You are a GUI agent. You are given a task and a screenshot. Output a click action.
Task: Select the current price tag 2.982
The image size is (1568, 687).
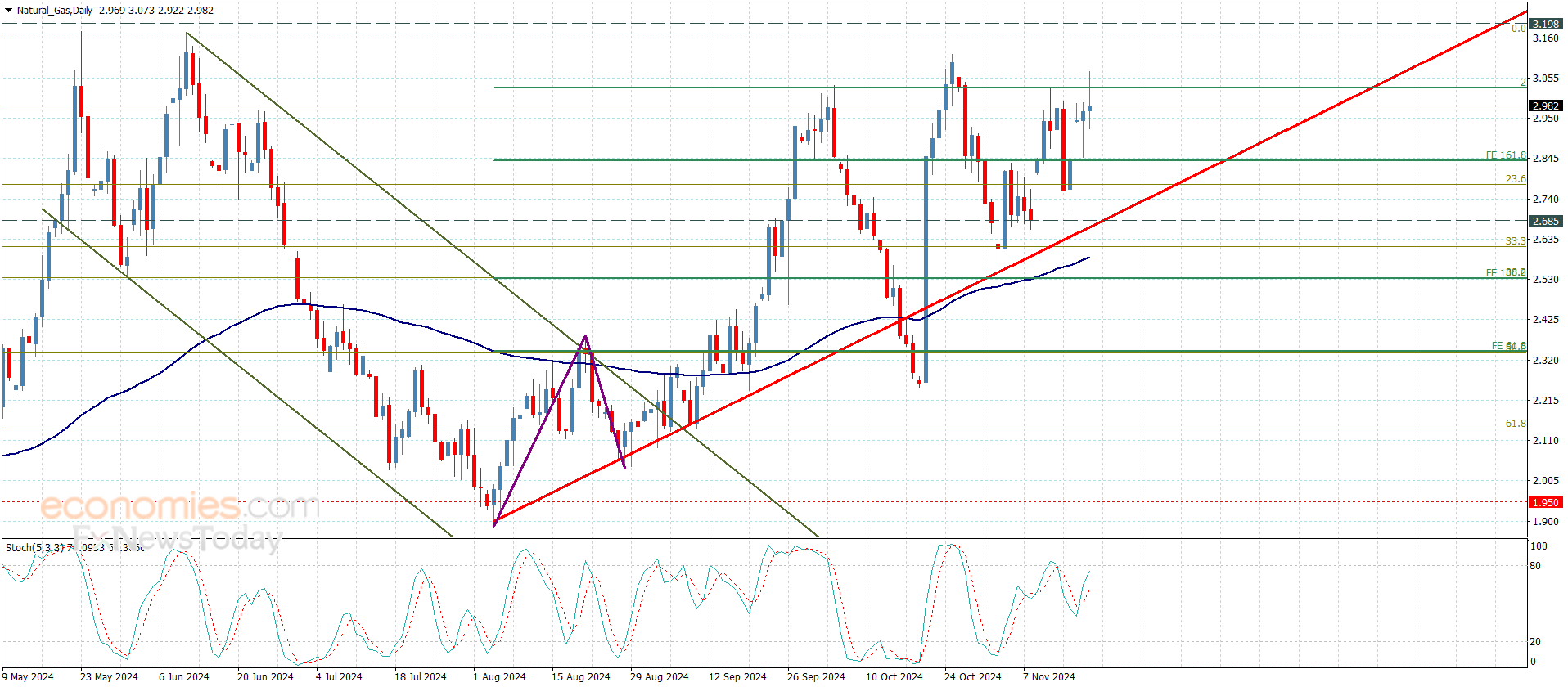pos(1545,106)
